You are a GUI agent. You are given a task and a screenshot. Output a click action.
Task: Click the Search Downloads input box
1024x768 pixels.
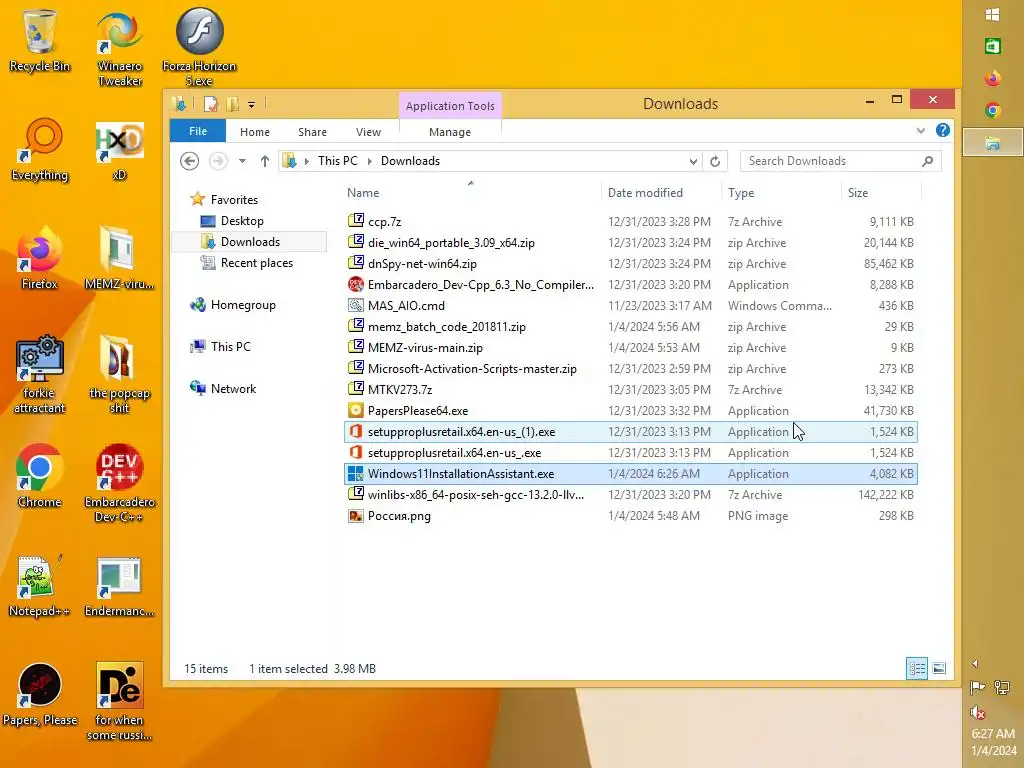click(840, 161)
